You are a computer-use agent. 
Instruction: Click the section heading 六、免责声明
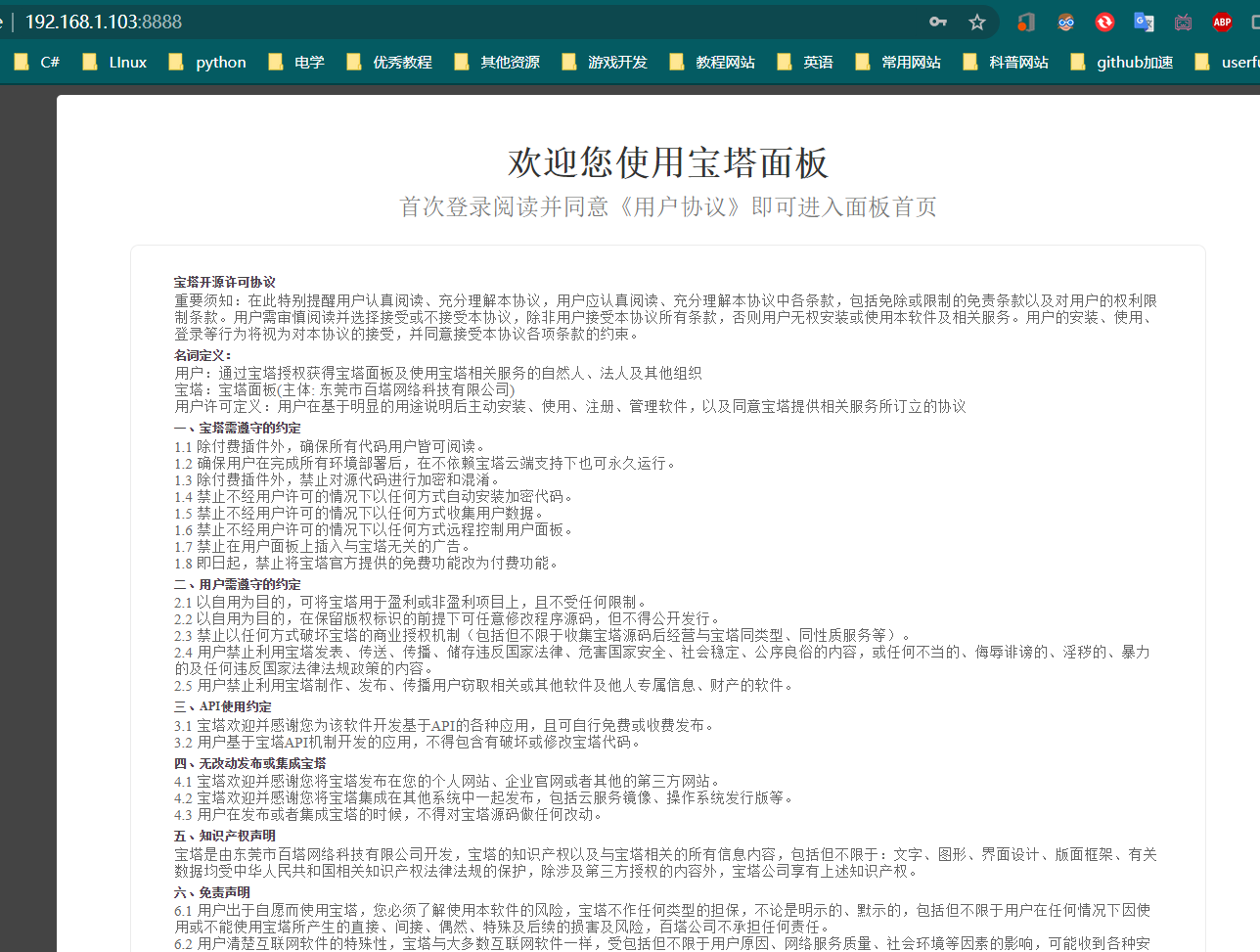(x=212, y=892)
